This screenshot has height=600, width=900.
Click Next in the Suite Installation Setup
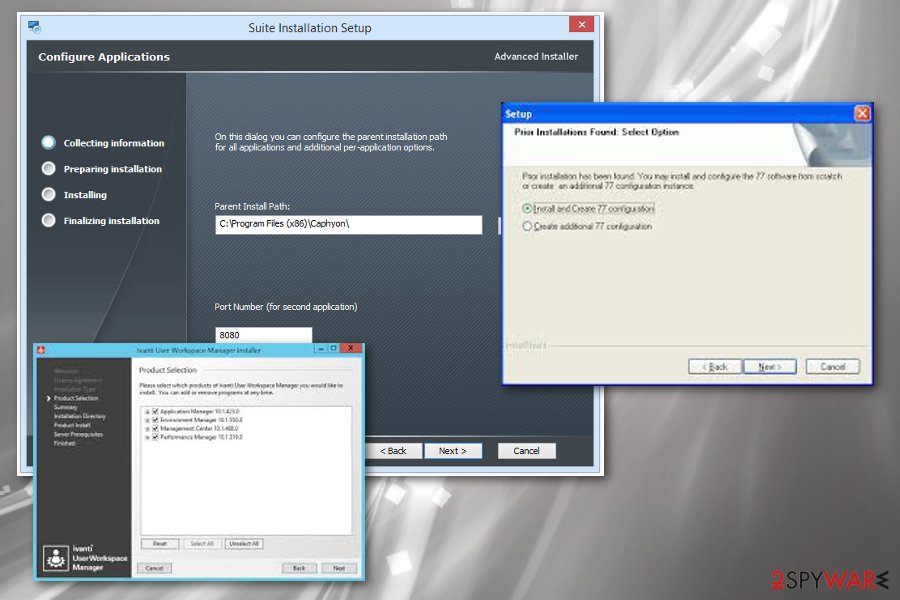[453, 451]
